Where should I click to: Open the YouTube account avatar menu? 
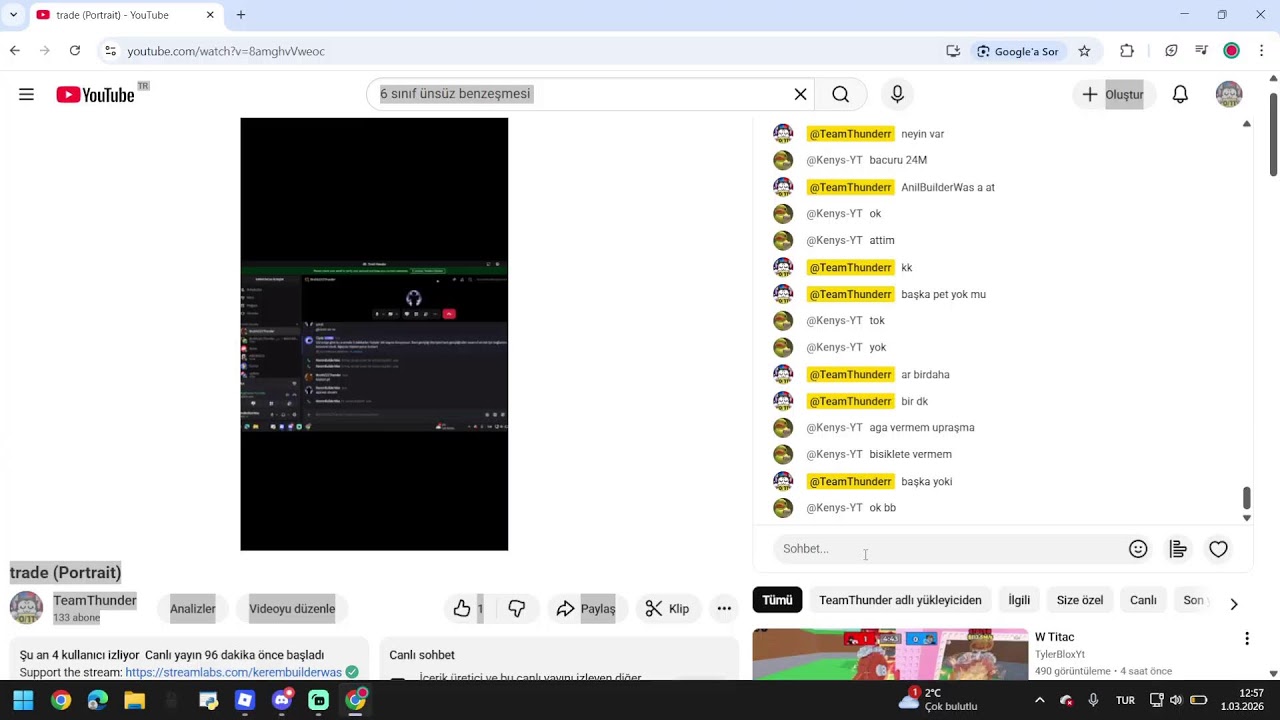point(1229,94)
